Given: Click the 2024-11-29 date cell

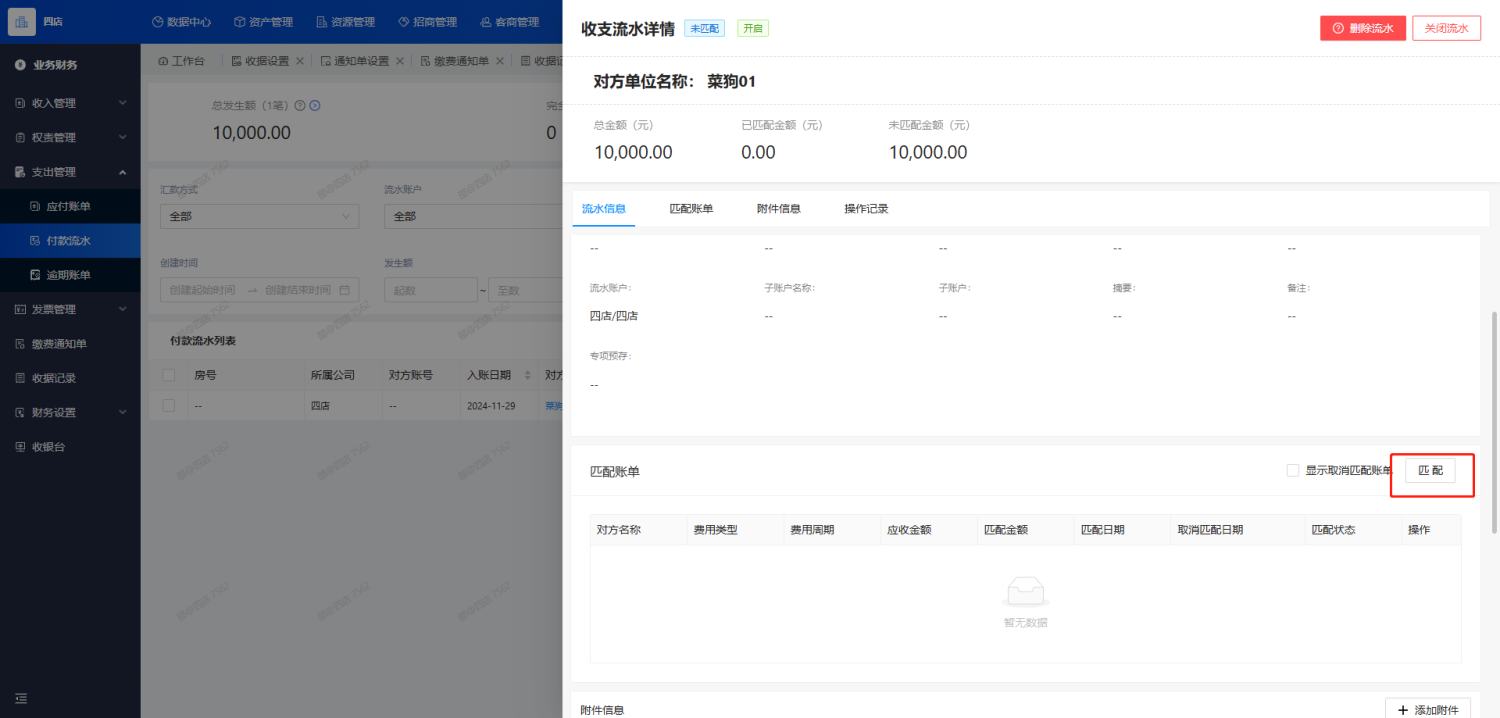Looking at the screenshot, I should (x=492, y=406).
